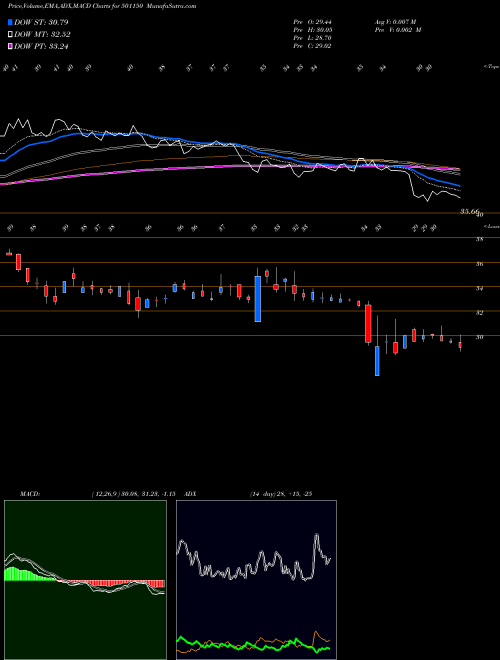The height and width of the screenshot is (660, 500).
Task: Click the last red candlestick at the right end
Action: click(x=460, y=345)
